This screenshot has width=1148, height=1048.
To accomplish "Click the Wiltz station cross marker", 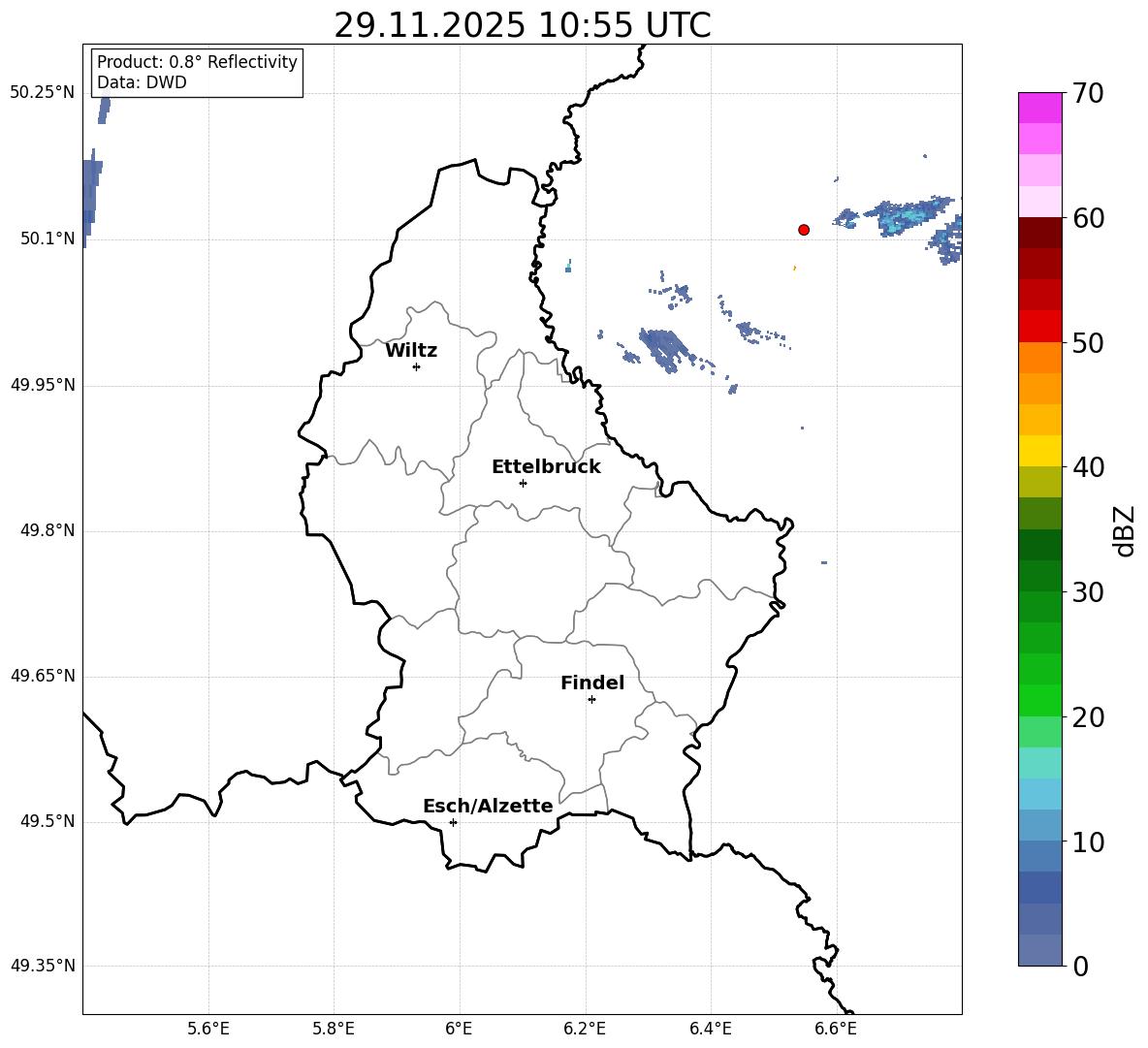I will click(417, 366).
